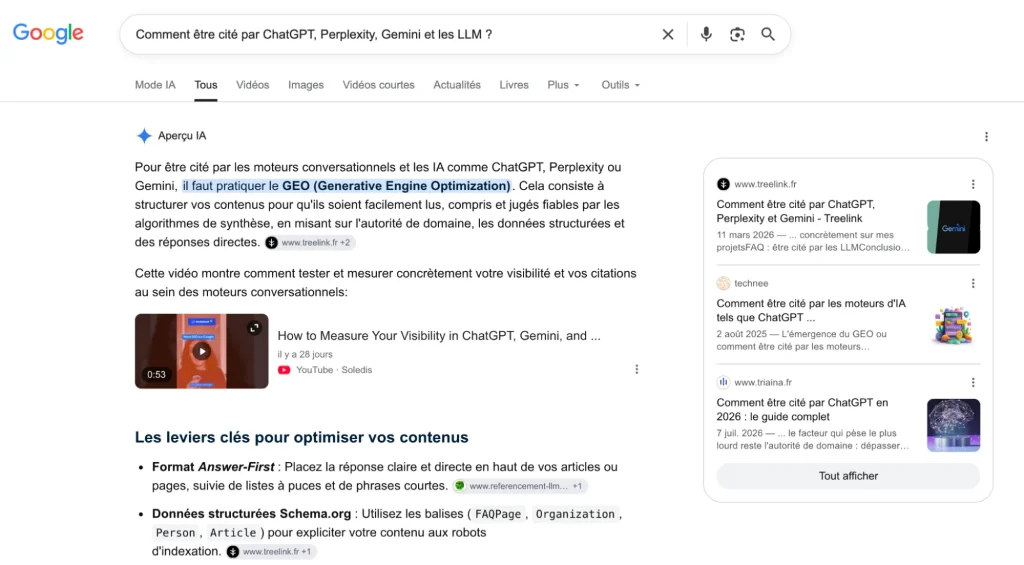Click the Gemini thumbnail of Treelink result
This screenshot has height=565, width=1024.
(x=953, y=227)
